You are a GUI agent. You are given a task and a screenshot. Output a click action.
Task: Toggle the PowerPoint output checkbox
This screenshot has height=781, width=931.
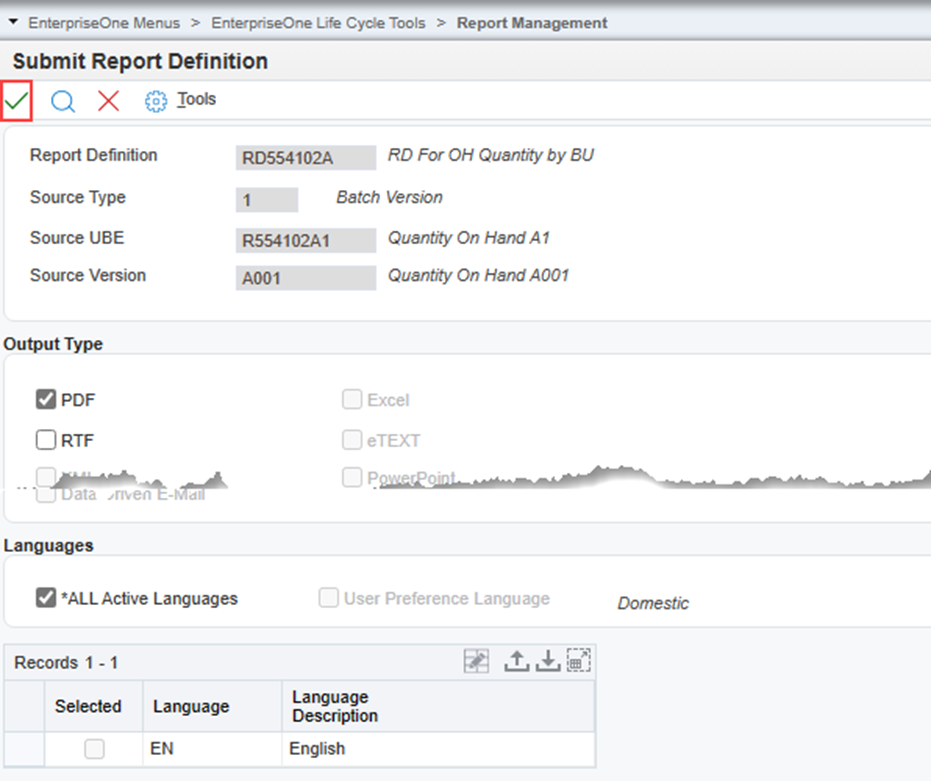coord(352,477)
